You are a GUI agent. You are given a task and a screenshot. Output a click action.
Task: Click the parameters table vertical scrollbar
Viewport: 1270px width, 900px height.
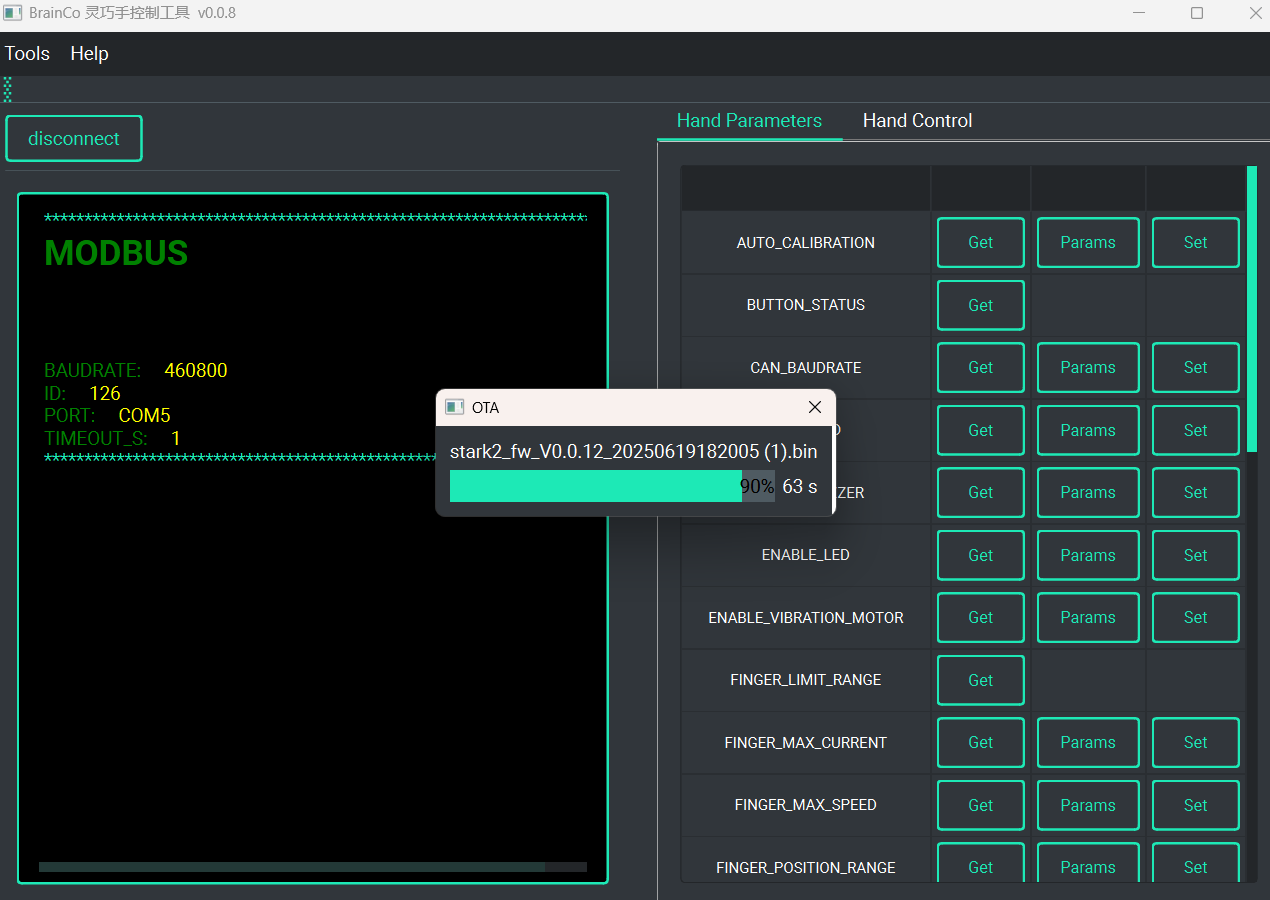click(x=1252, y=310)
